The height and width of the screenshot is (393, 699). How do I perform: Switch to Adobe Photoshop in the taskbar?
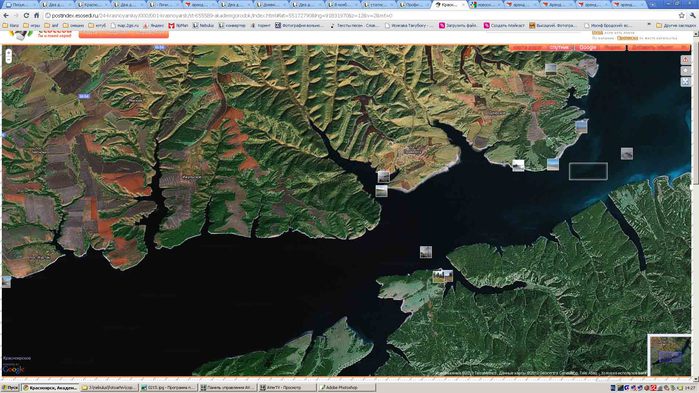coord(346,388)
